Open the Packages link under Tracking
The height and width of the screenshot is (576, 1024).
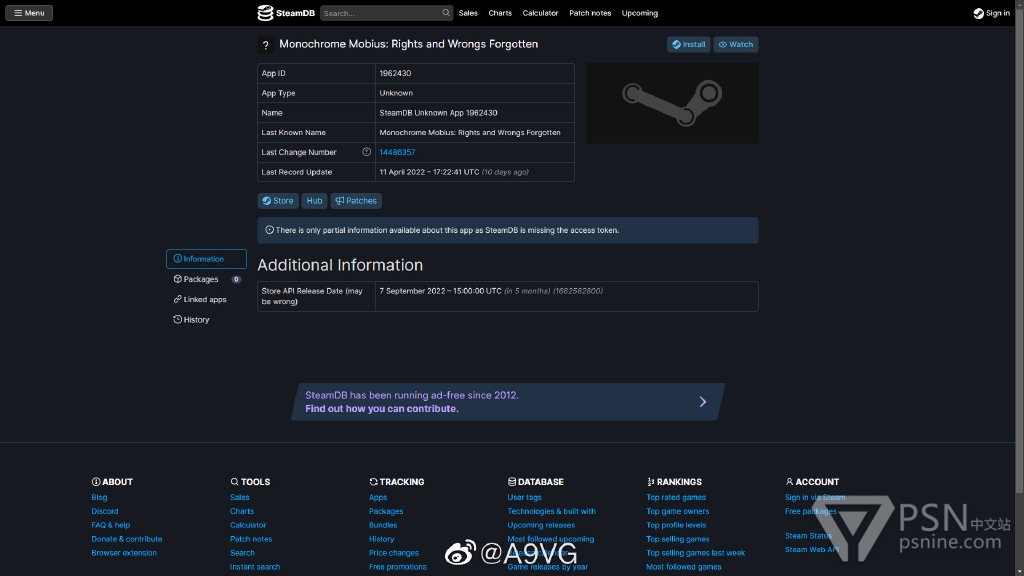pos(386,511)
